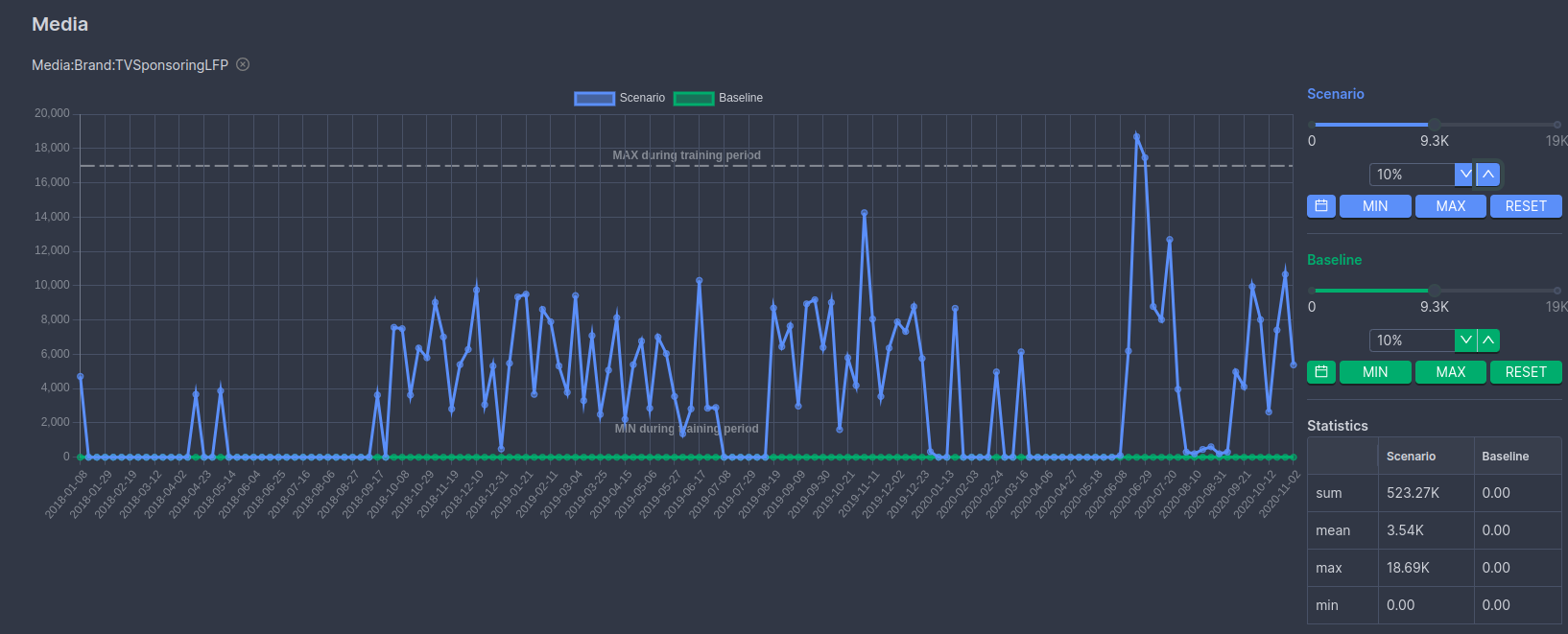
Task: Increase the Baseline percentage with up chevron
Action: click(x=1487, y=340)
